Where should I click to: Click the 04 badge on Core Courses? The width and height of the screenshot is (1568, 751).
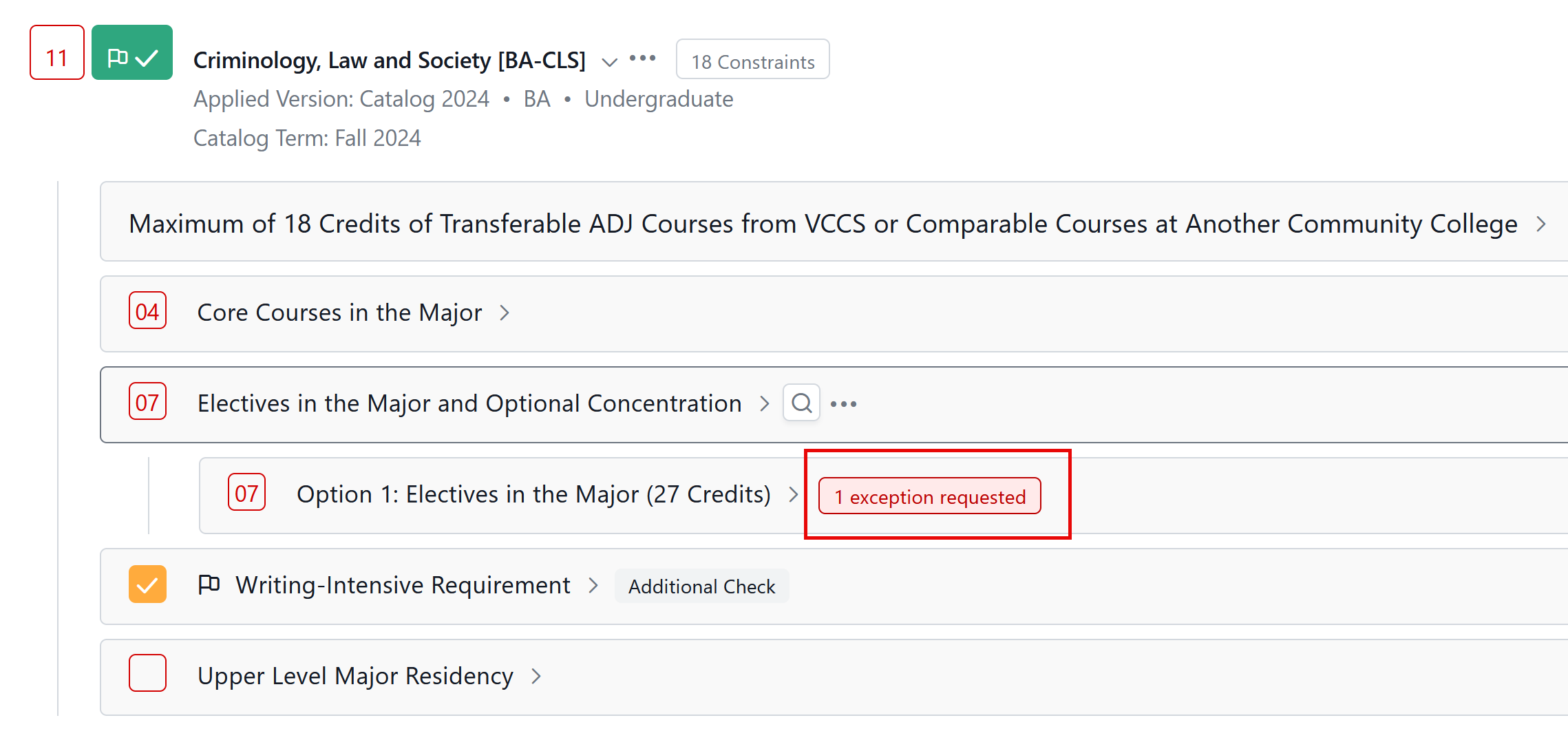(x=147, y=311)
